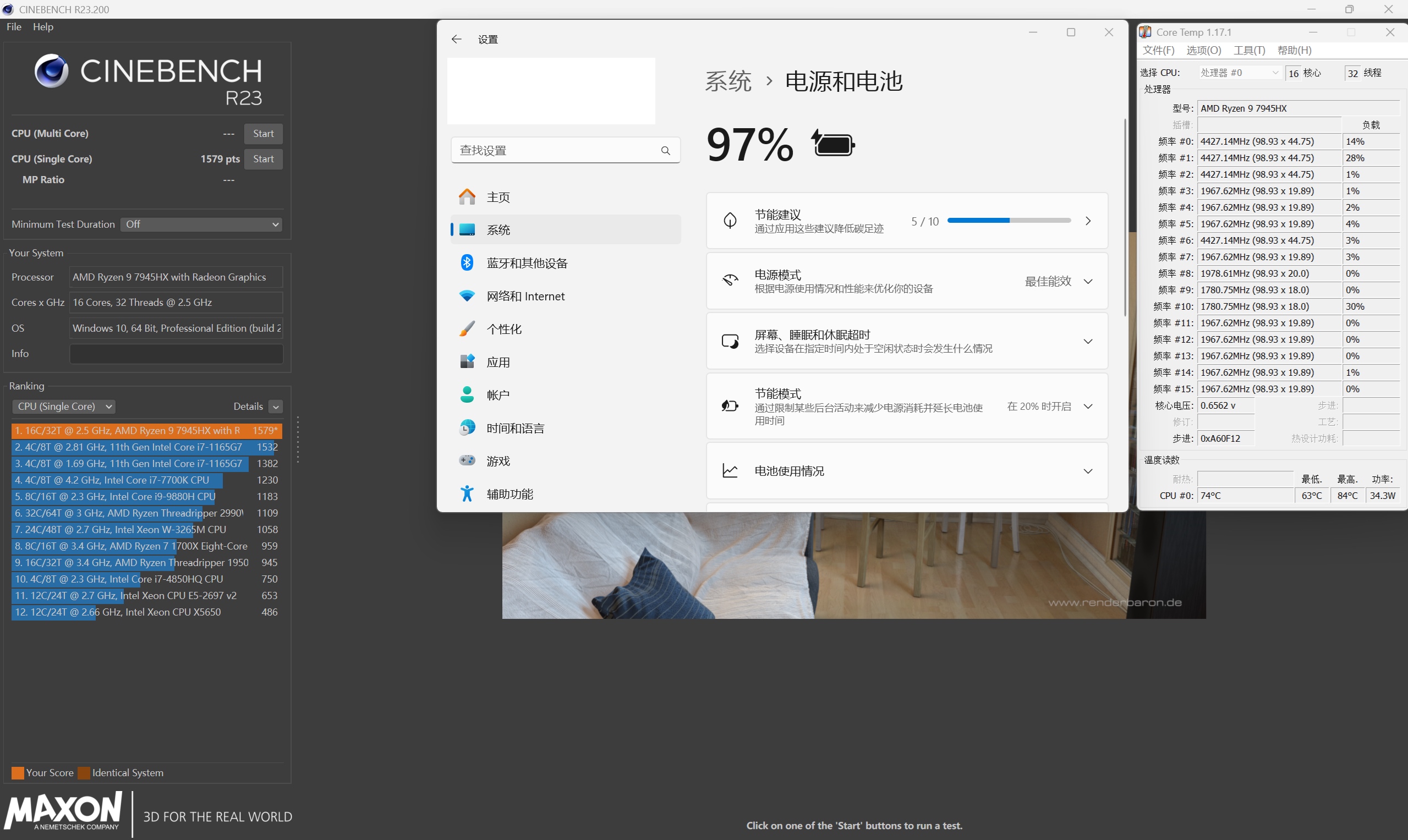
Task: Click the 核心电压 value 0.6562 v
Action: 1226,405
